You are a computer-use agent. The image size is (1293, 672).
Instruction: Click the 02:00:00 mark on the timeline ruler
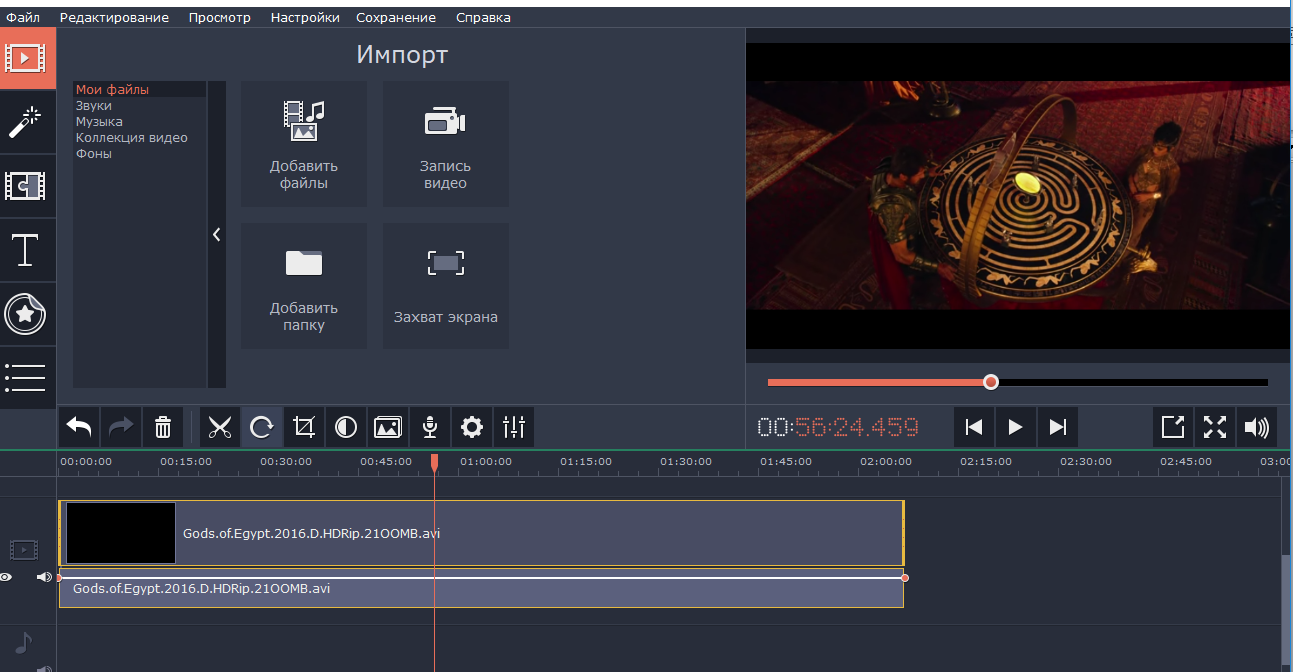pyautogui.click(x=886, y=462)
